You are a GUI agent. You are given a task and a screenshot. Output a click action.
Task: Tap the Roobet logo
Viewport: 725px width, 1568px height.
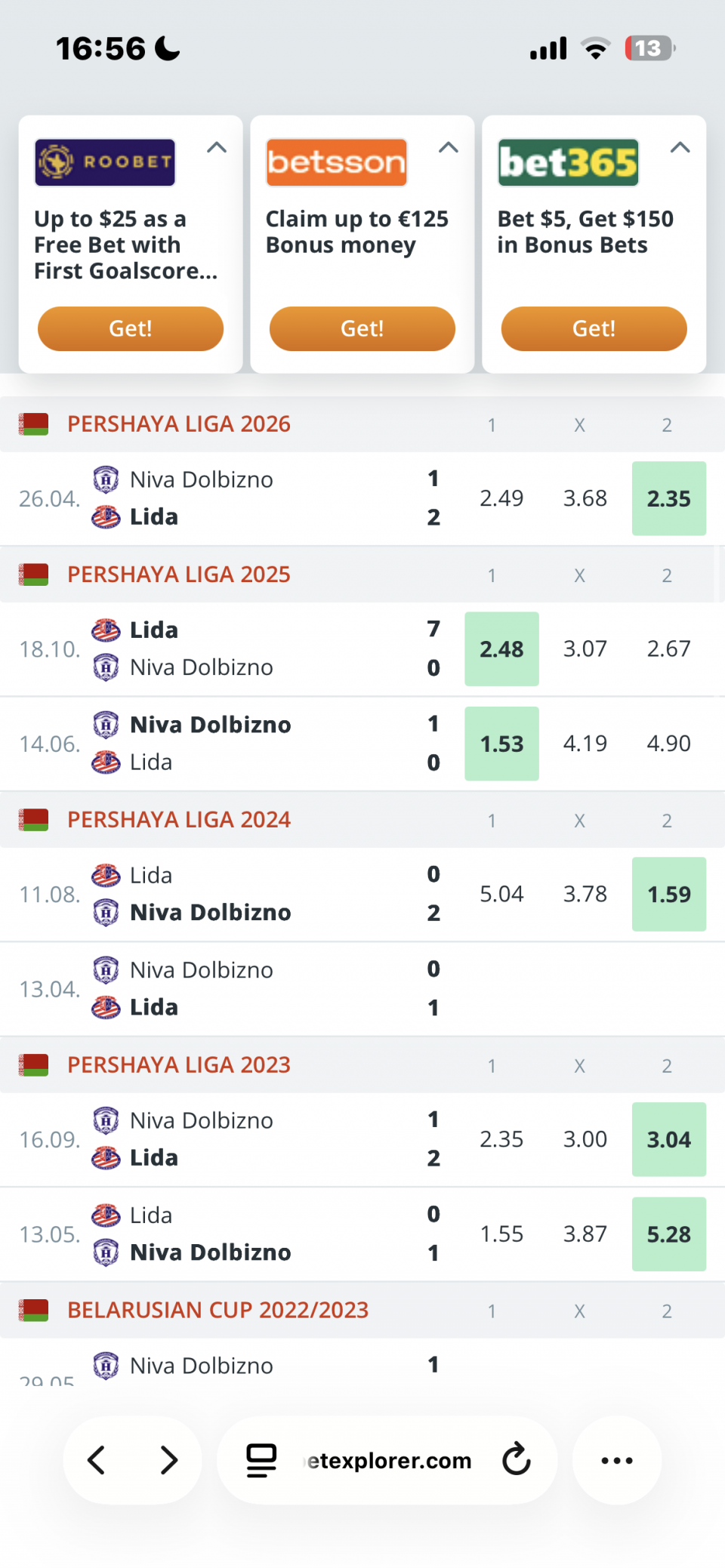pyautogui.click(x=105, y=162)
